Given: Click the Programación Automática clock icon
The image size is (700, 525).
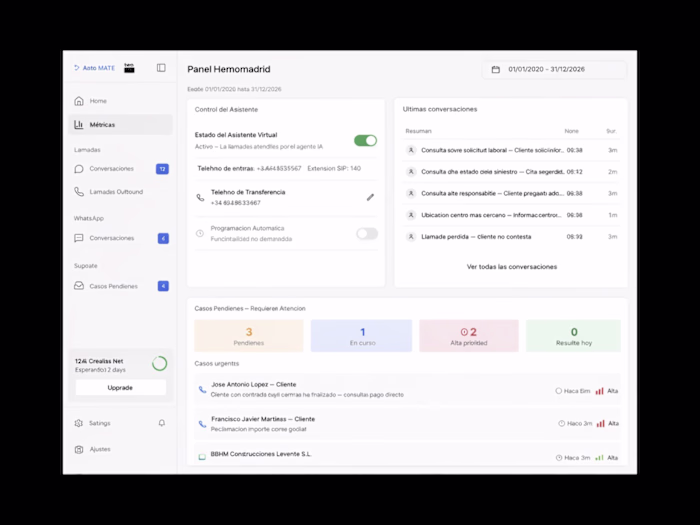Looking at the screenshot, I should [200, 233].
